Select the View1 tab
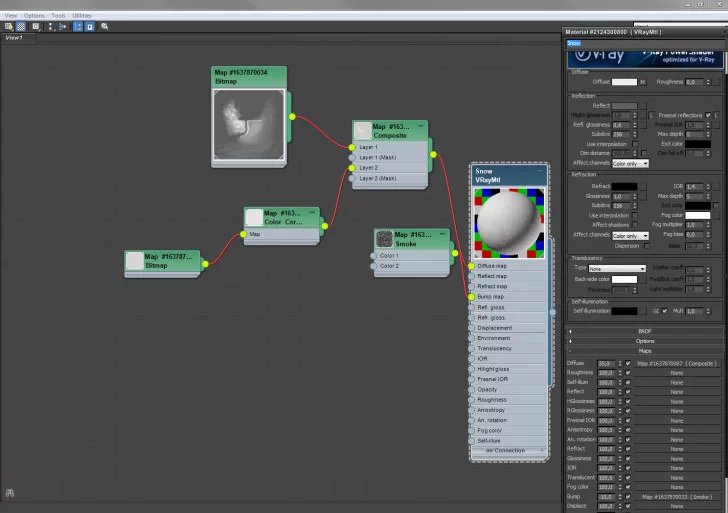 (x=14, y=38)
